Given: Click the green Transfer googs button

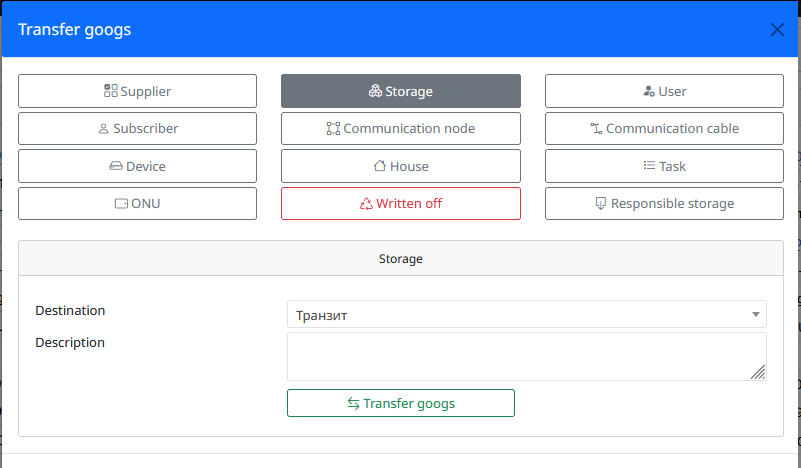Looking at the screenshot, I should (400, 403).
